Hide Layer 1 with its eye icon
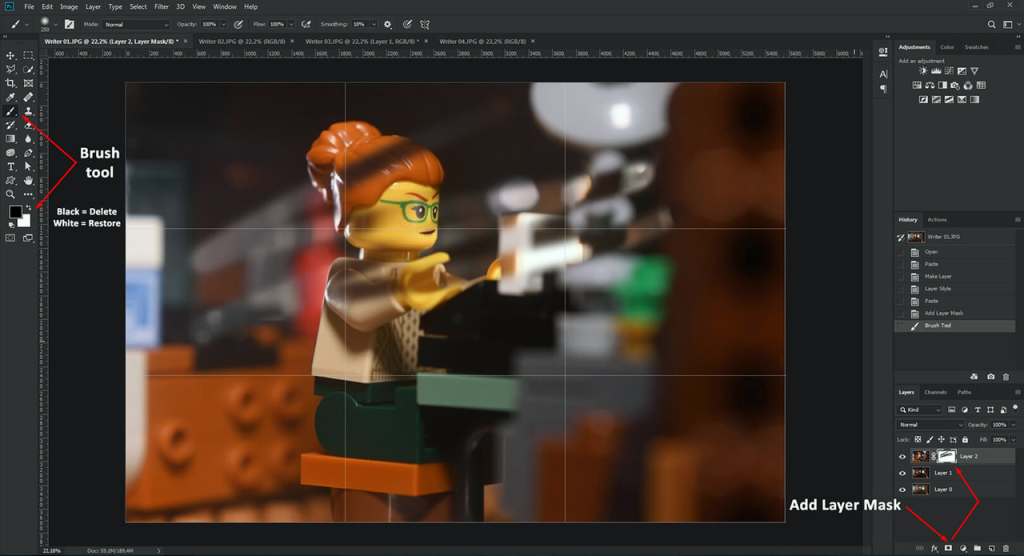The height and width of the screenshot is (556, 1024). click(x=903, y=472)
